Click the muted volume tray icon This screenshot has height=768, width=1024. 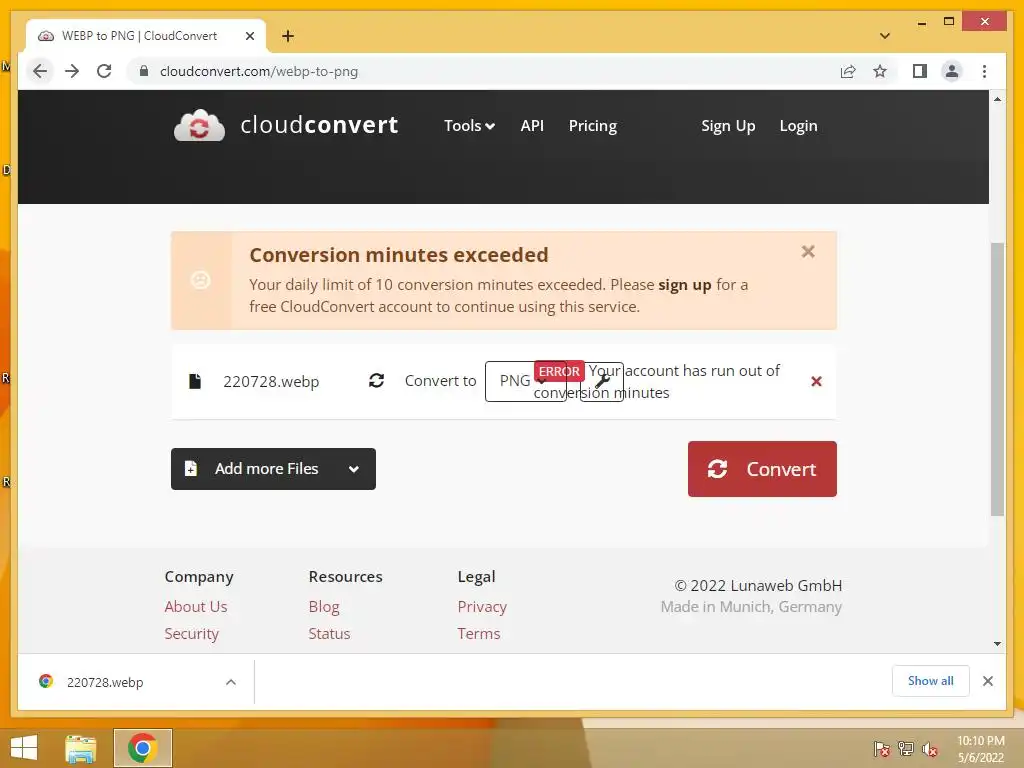pyautogui.click(x=929, y=749)
